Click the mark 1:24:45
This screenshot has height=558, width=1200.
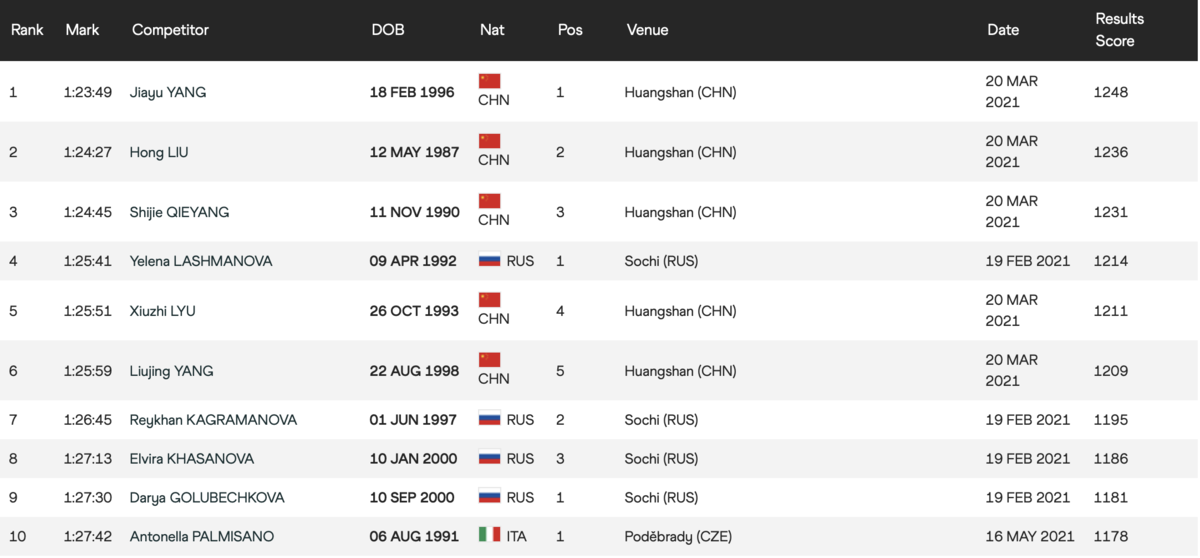87,212
